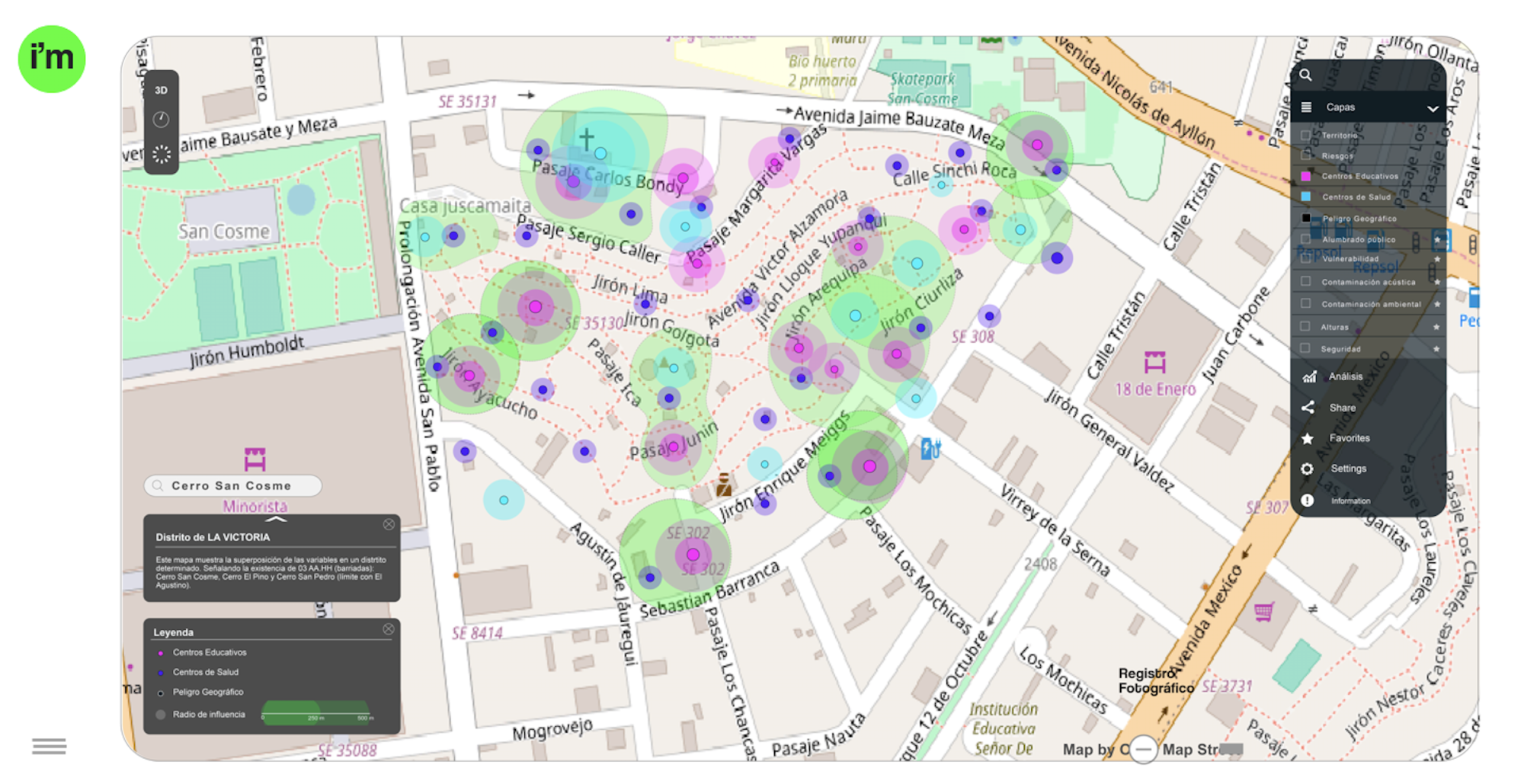Screen dimensions: 1524x784
Task: Enable the Seguridad layer checkbox
Action: [1305, 349]
